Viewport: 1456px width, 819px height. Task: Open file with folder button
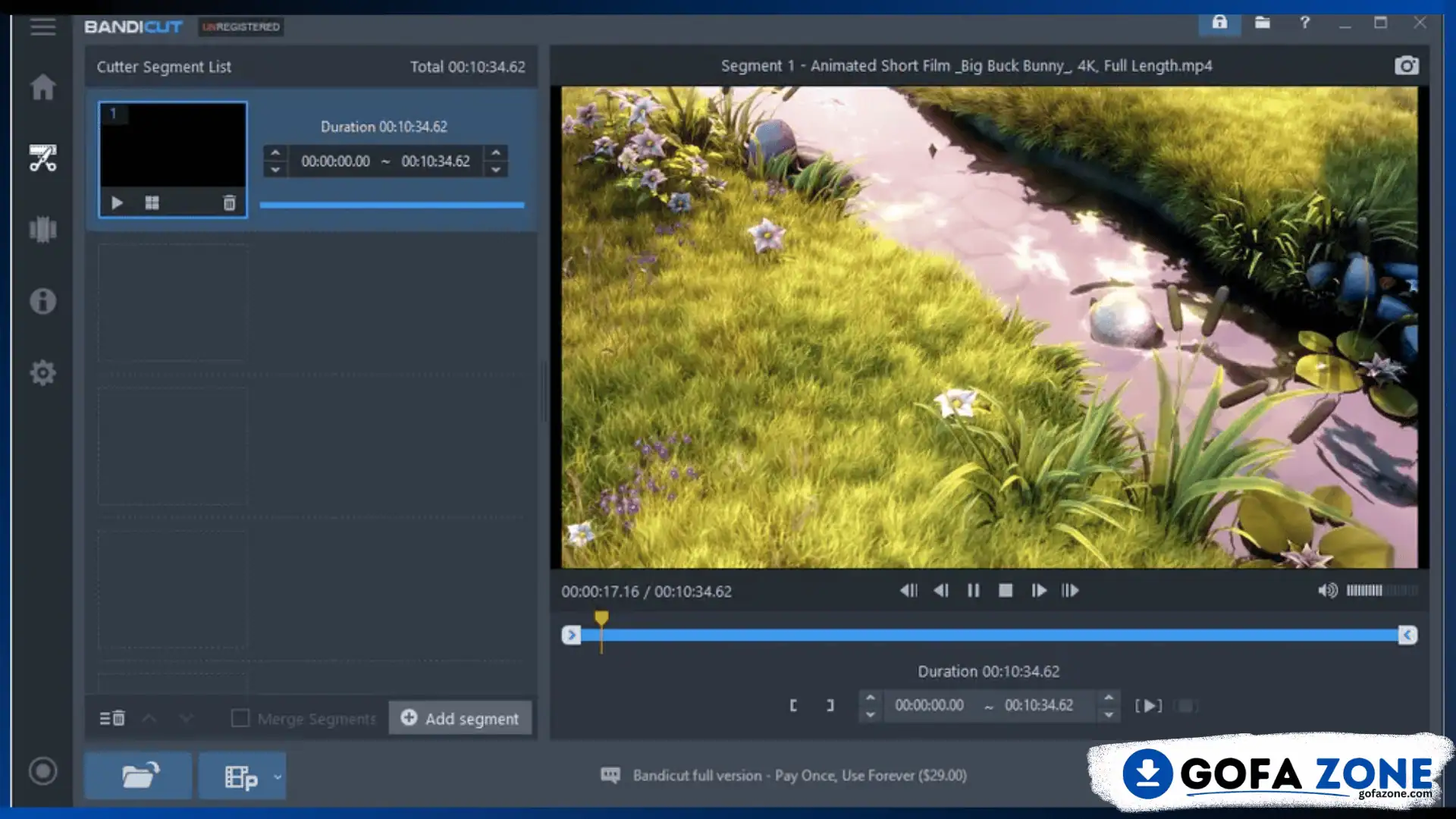click(138, 776)
